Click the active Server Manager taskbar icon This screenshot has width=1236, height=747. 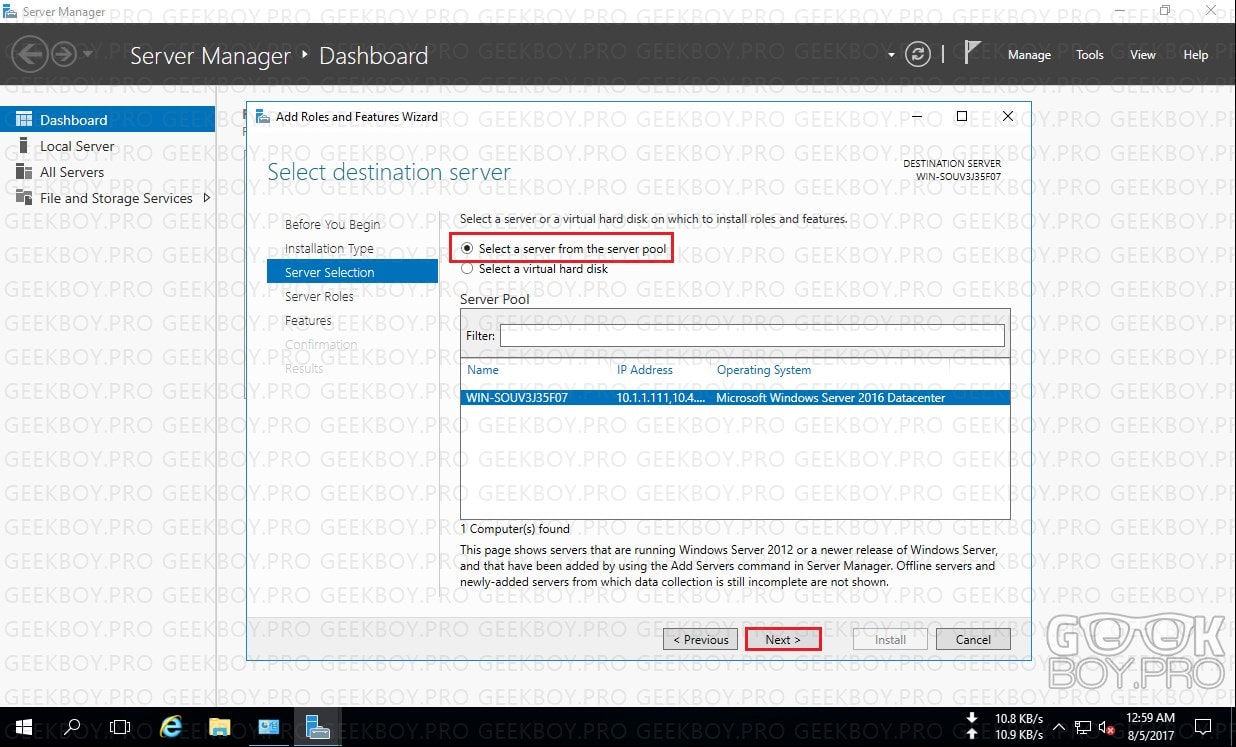[318, 727]
